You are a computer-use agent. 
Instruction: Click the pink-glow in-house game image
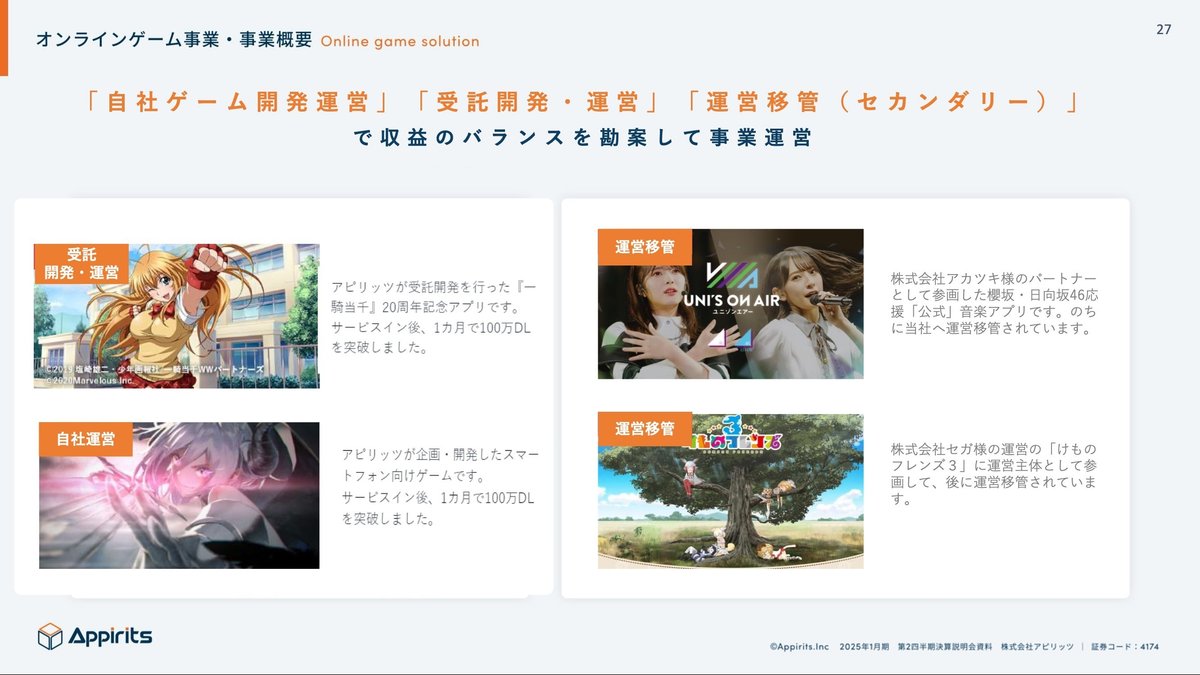tap(179, 495)
